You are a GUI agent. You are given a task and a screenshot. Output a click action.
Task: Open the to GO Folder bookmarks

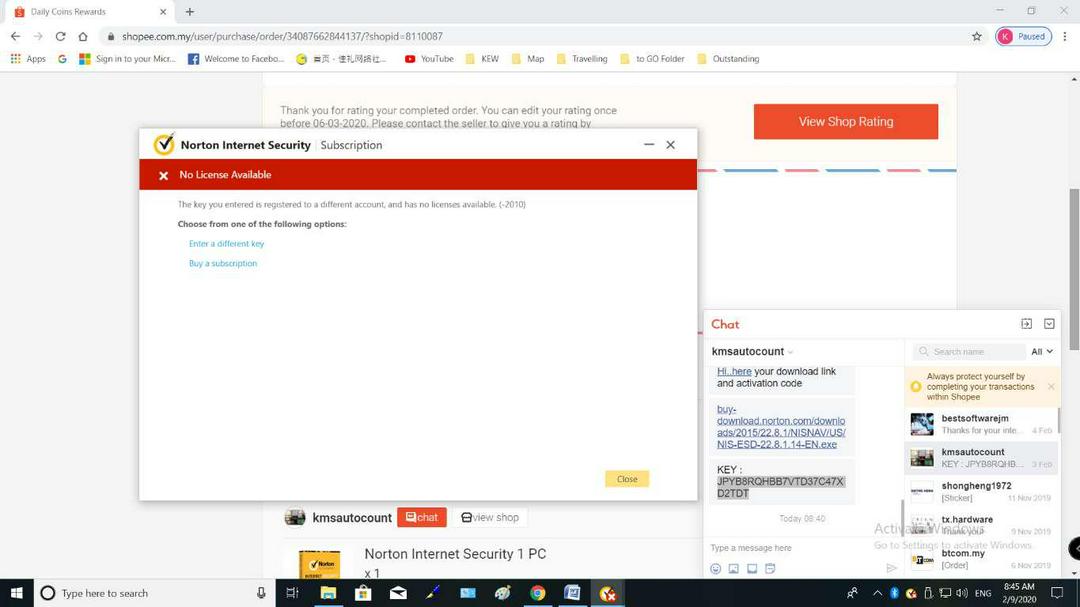[652, 59]
